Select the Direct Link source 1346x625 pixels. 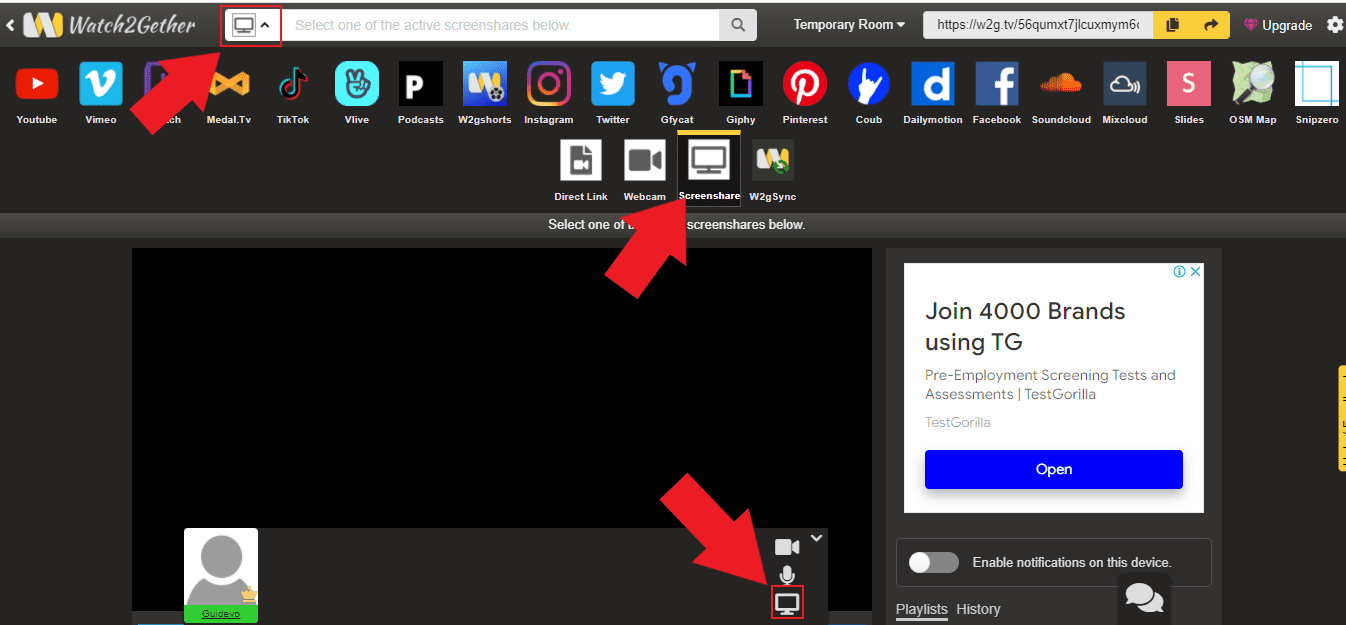[581, 161]
